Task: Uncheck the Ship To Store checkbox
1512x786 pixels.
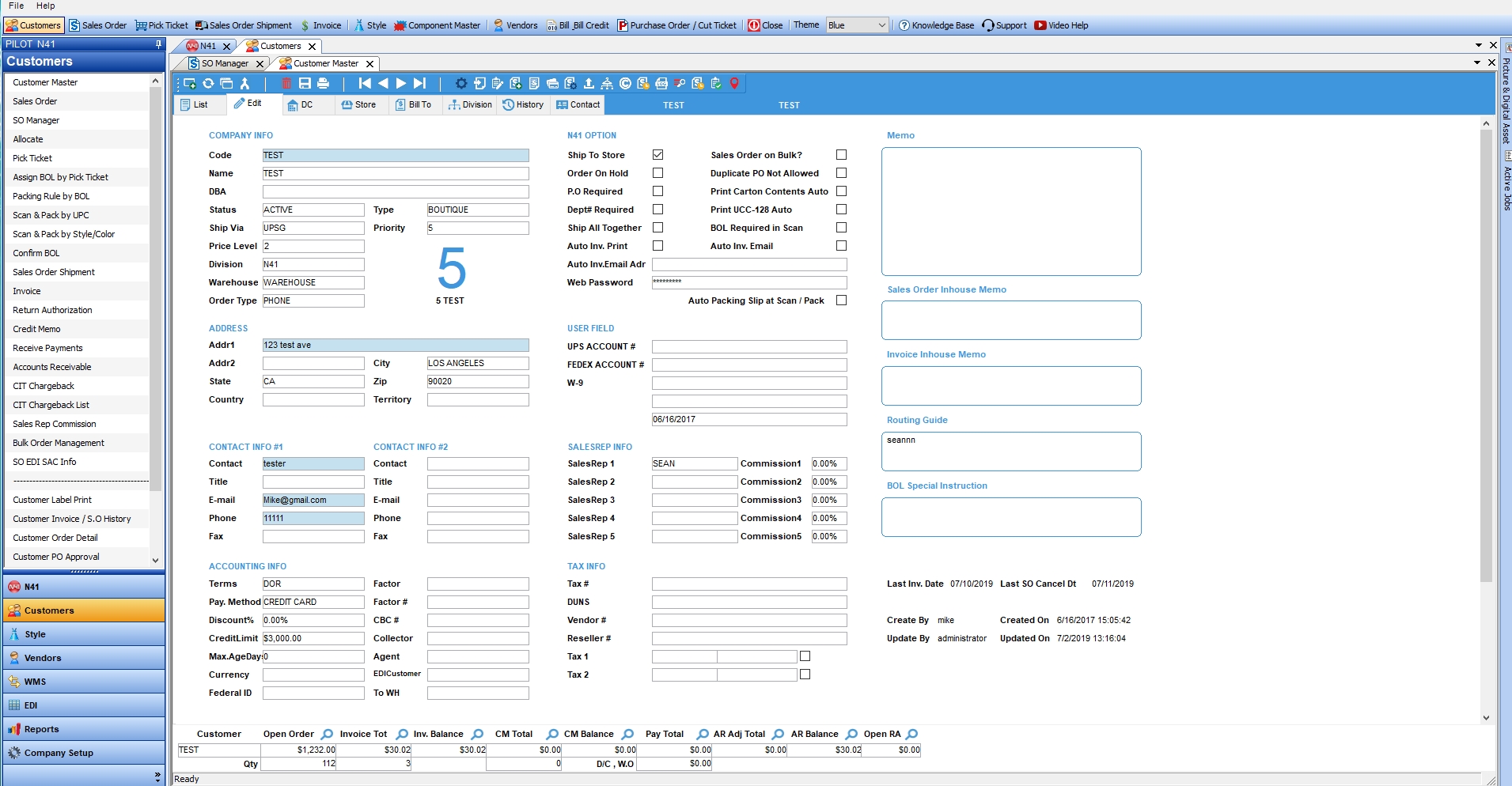Action: point(657,155)
